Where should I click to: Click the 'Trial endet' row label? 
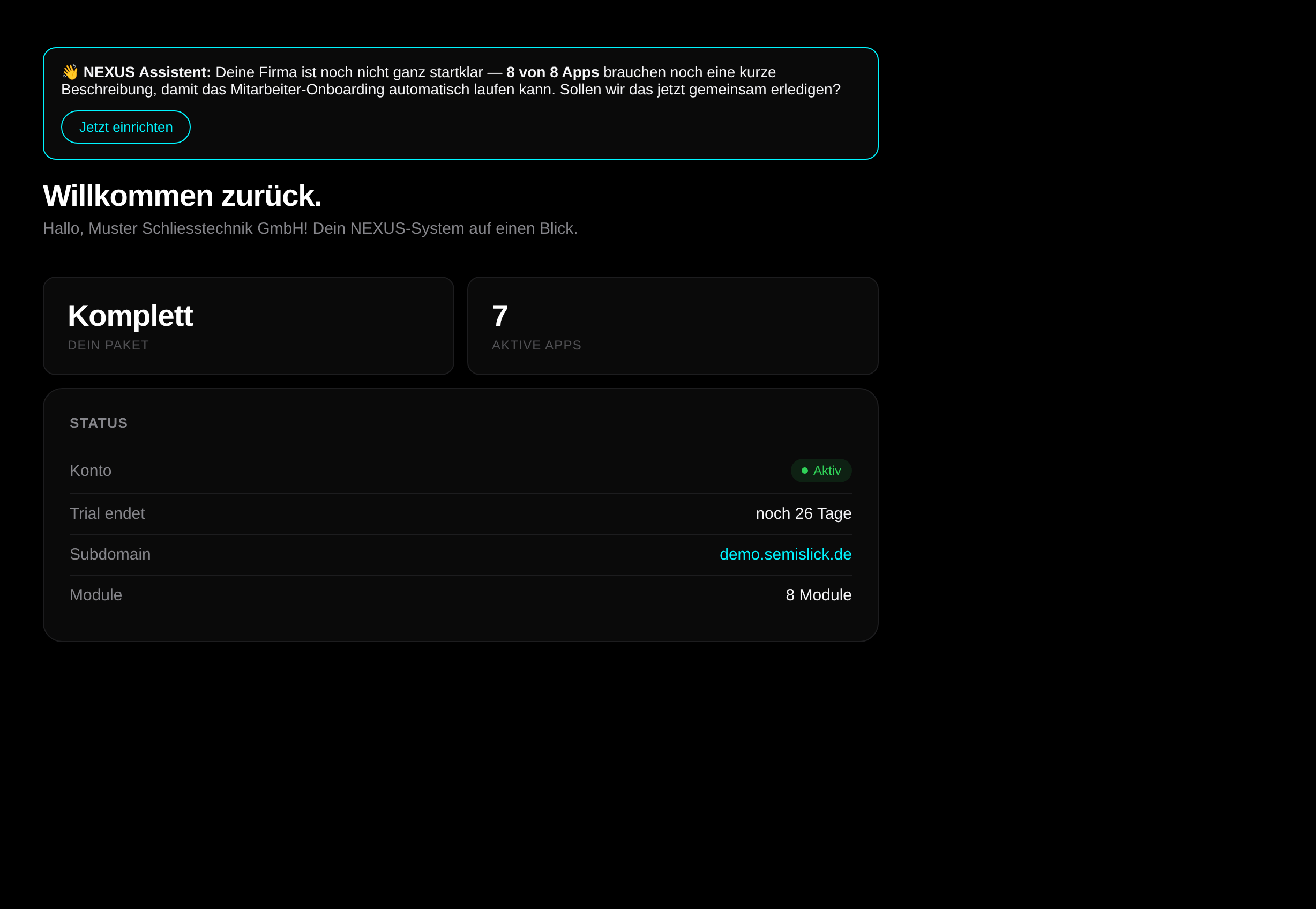coord(107,514)
